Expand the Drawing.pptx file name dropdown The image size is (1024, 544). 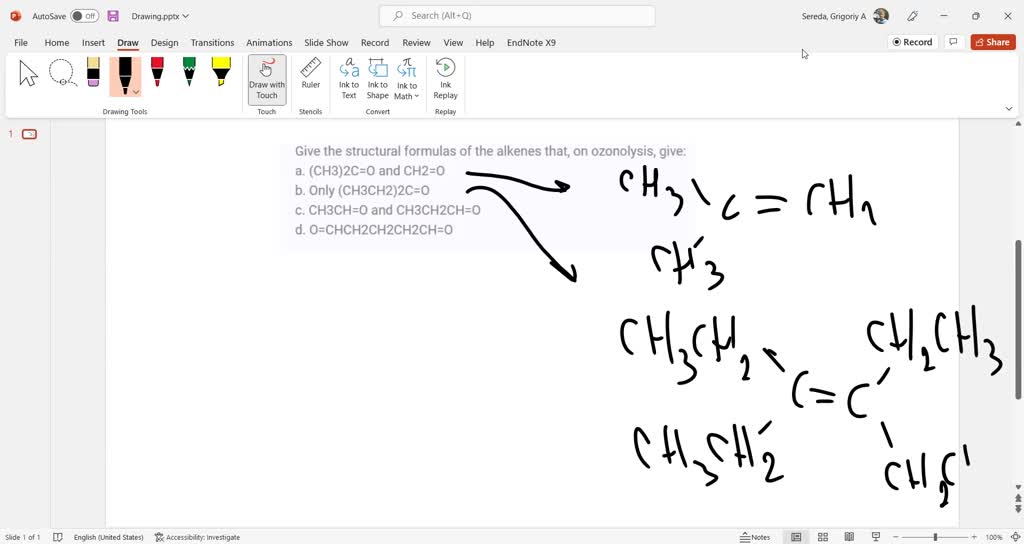coord(186,16)
